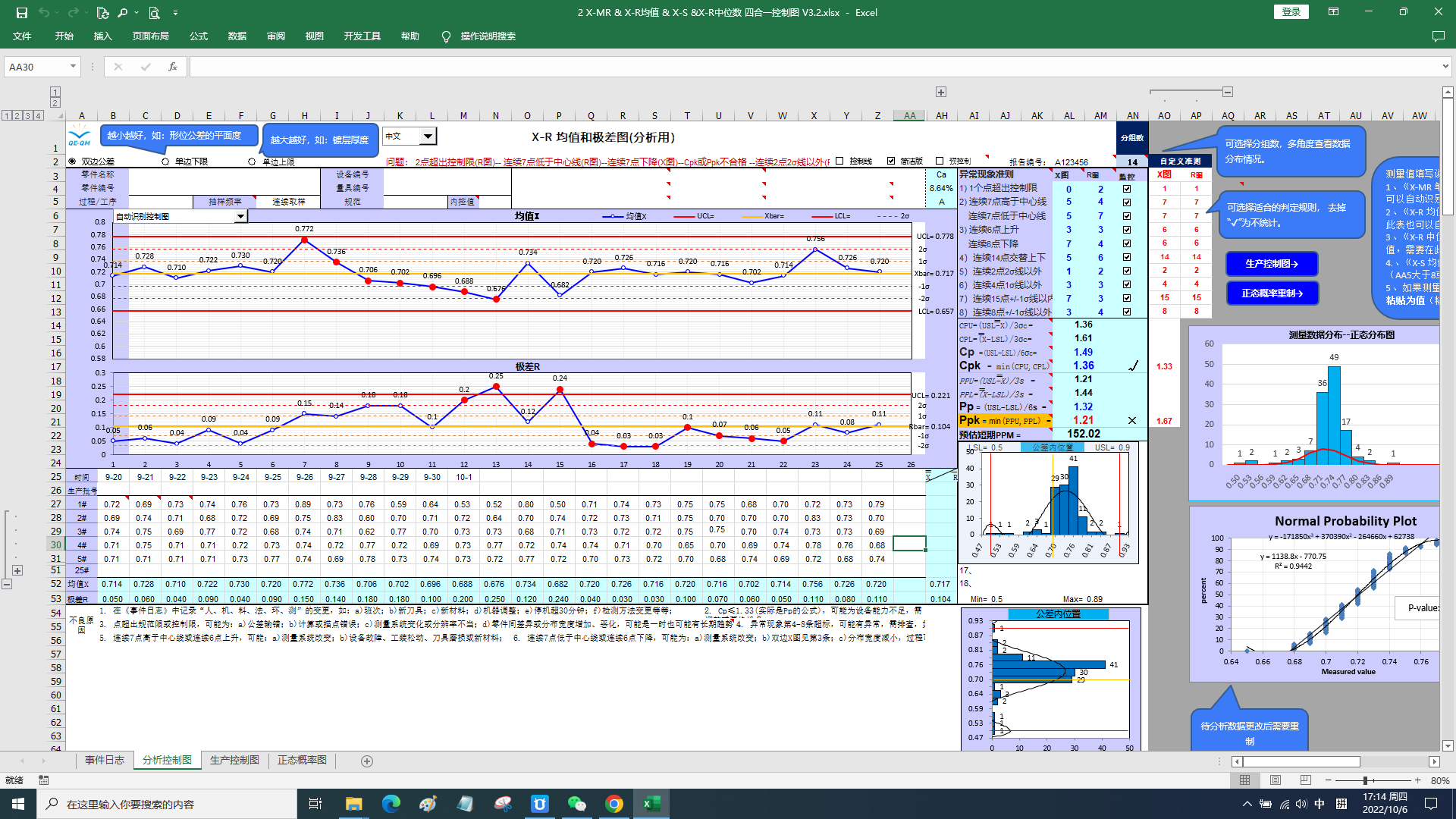Expand row group plus button near row 51
Viewport: 1456px width, 819px height.
tap(17, 570)
